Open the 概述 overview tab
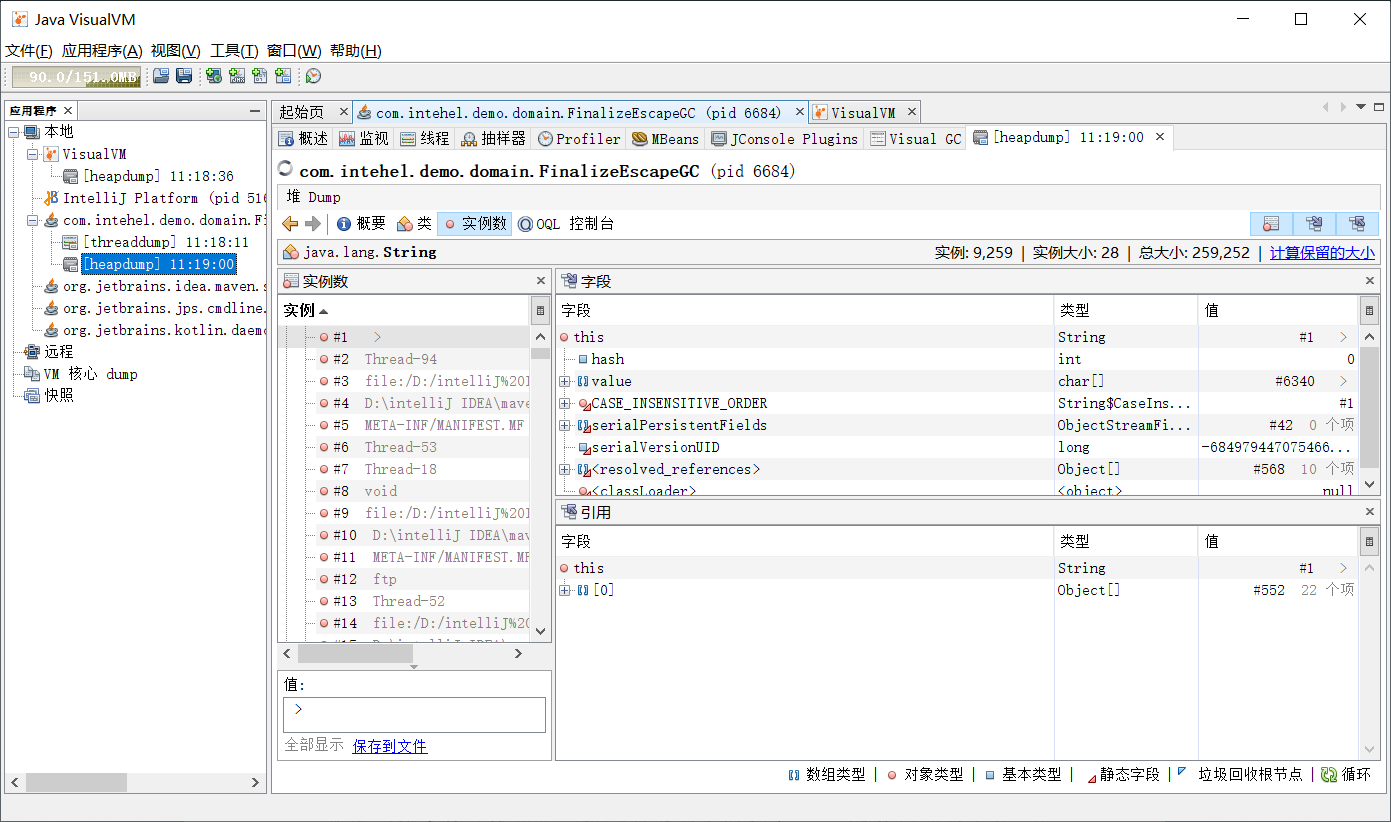The width and height of the screenshot is (1391, 822). tap(303, 139)
